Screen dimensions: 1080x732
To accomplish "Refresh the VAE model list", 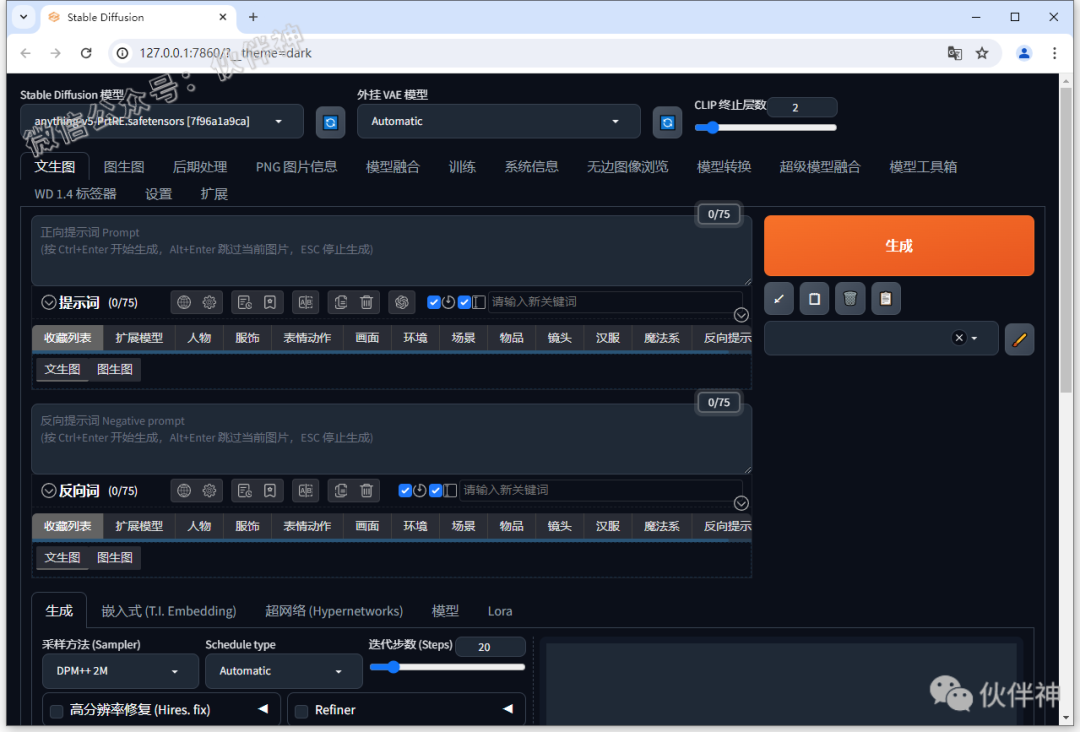I will [667, 122].
